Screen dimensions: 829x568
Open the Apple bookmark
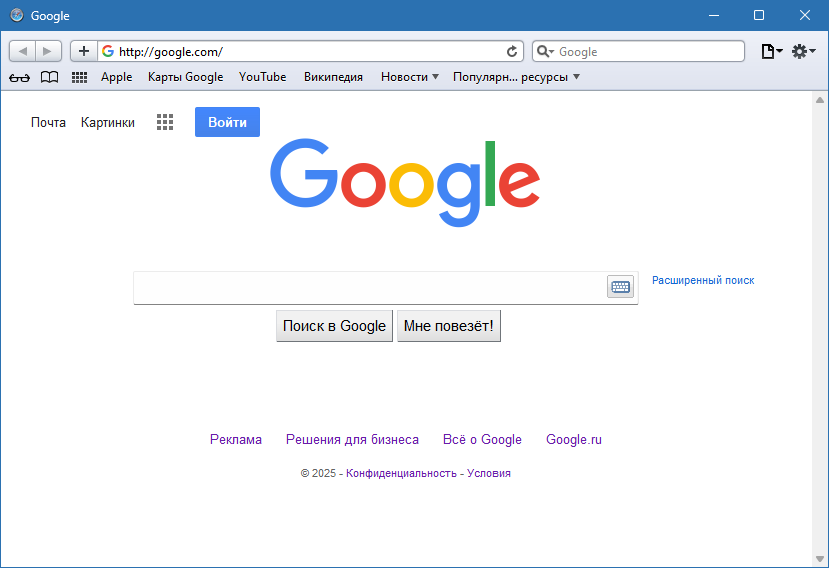tap(116, 77)
